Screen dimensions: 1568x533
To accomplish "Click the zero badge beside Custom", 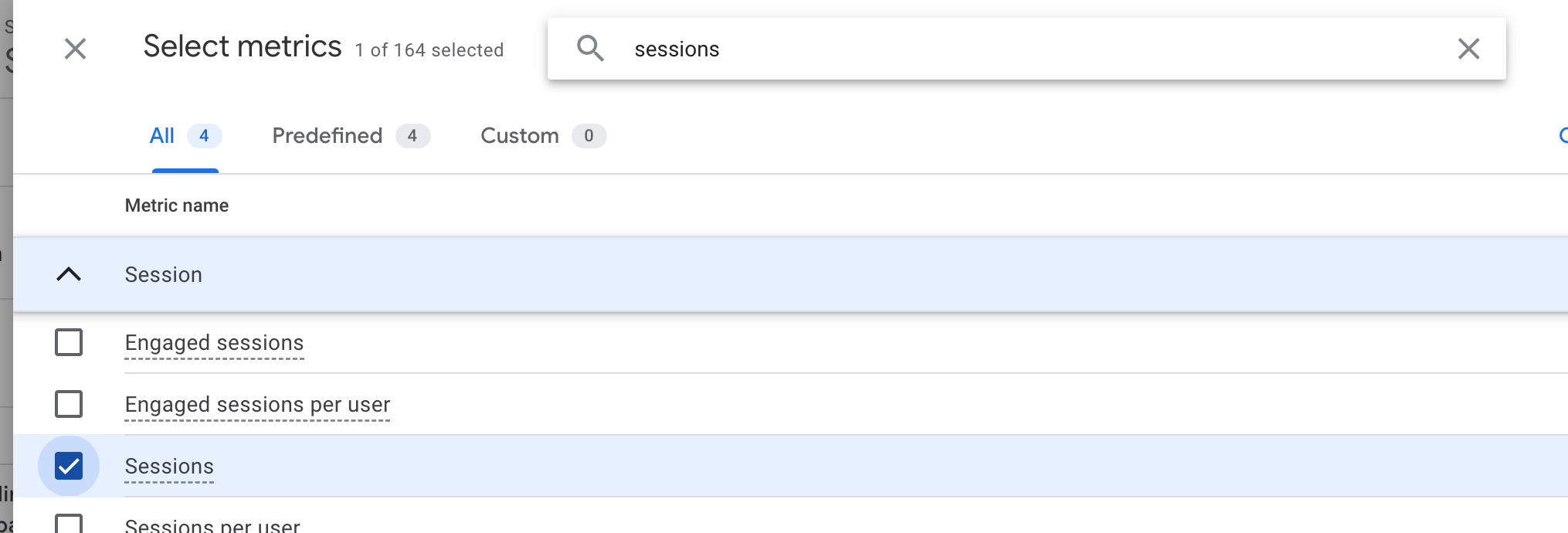I will click(589, 136).
